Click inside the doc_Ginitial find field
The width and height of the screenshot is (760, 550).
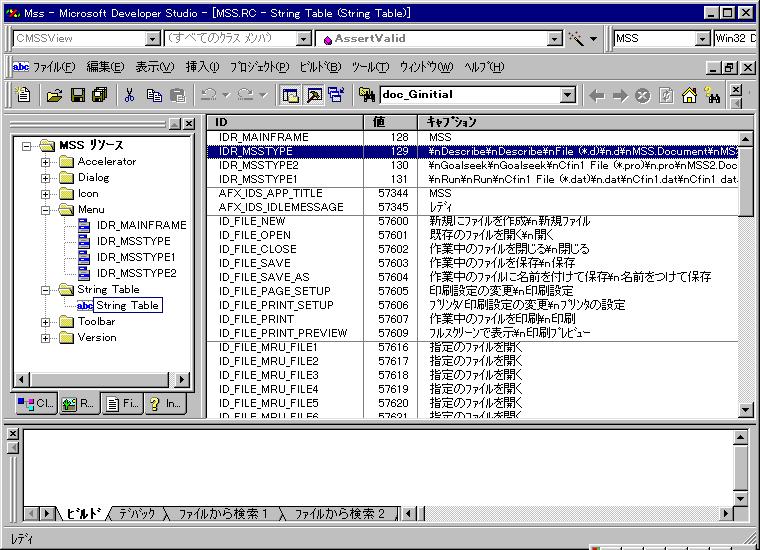pos(469,95)
